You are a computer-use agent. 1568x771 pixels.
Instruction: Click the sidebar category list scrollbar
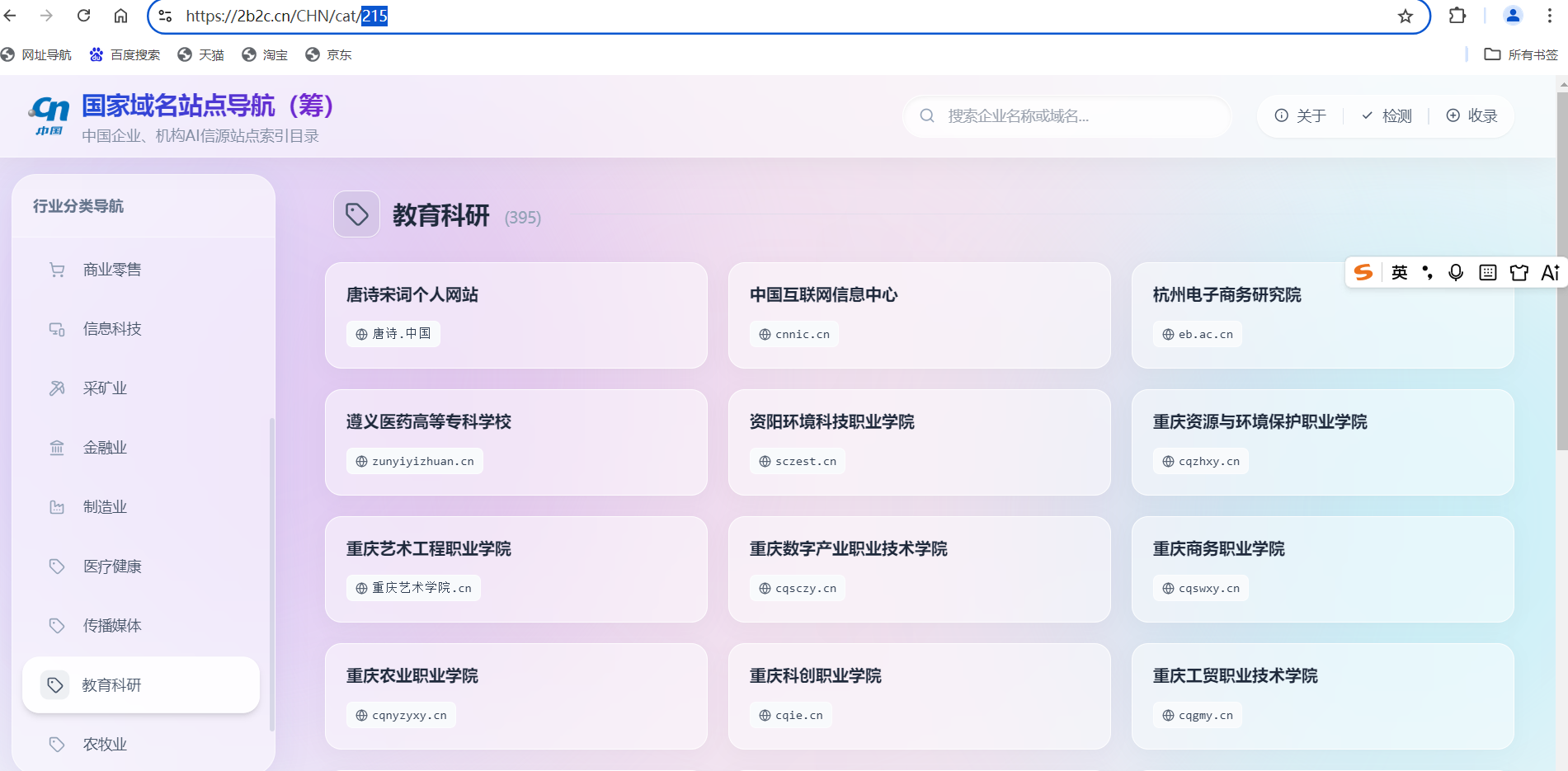click(x=272, y=574)
